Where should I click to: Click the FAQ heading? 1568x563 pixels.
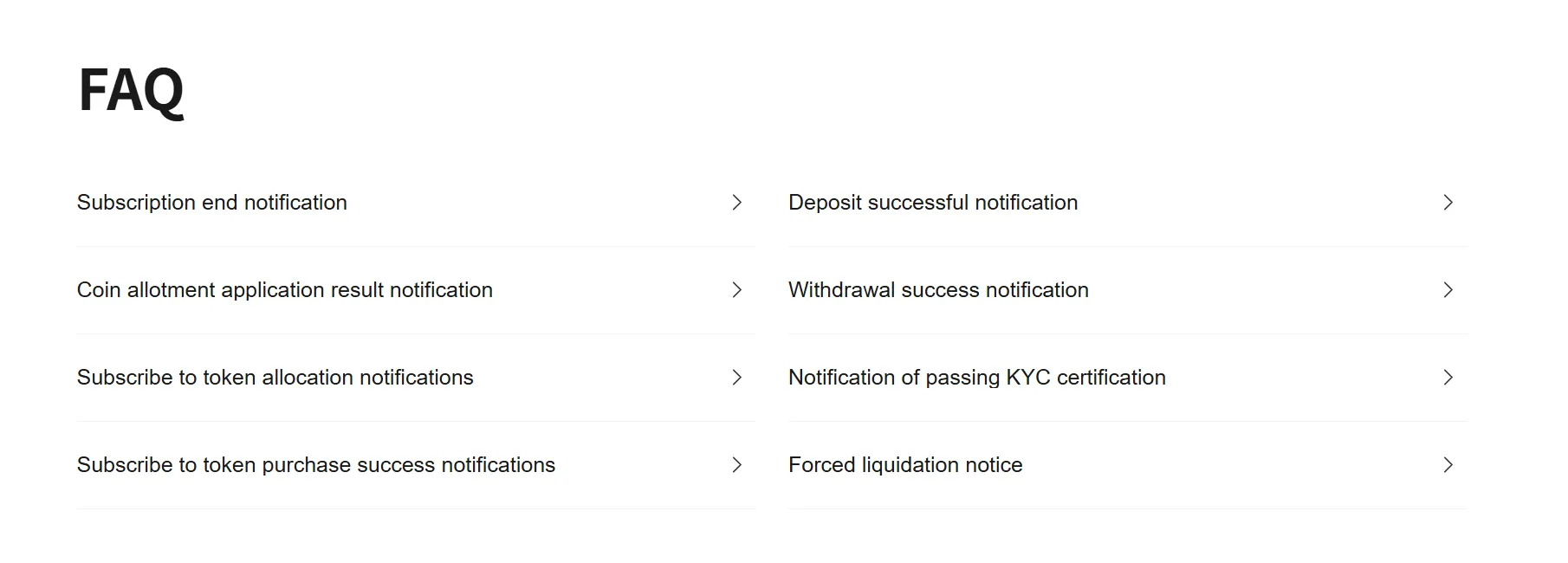tap(132, 90)
